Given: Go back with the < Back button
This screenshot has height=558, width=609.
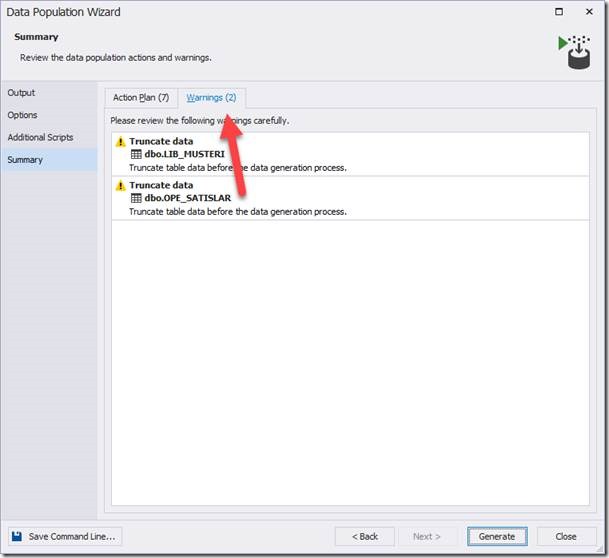Looking at the screenshot, I should coord(365,536).
